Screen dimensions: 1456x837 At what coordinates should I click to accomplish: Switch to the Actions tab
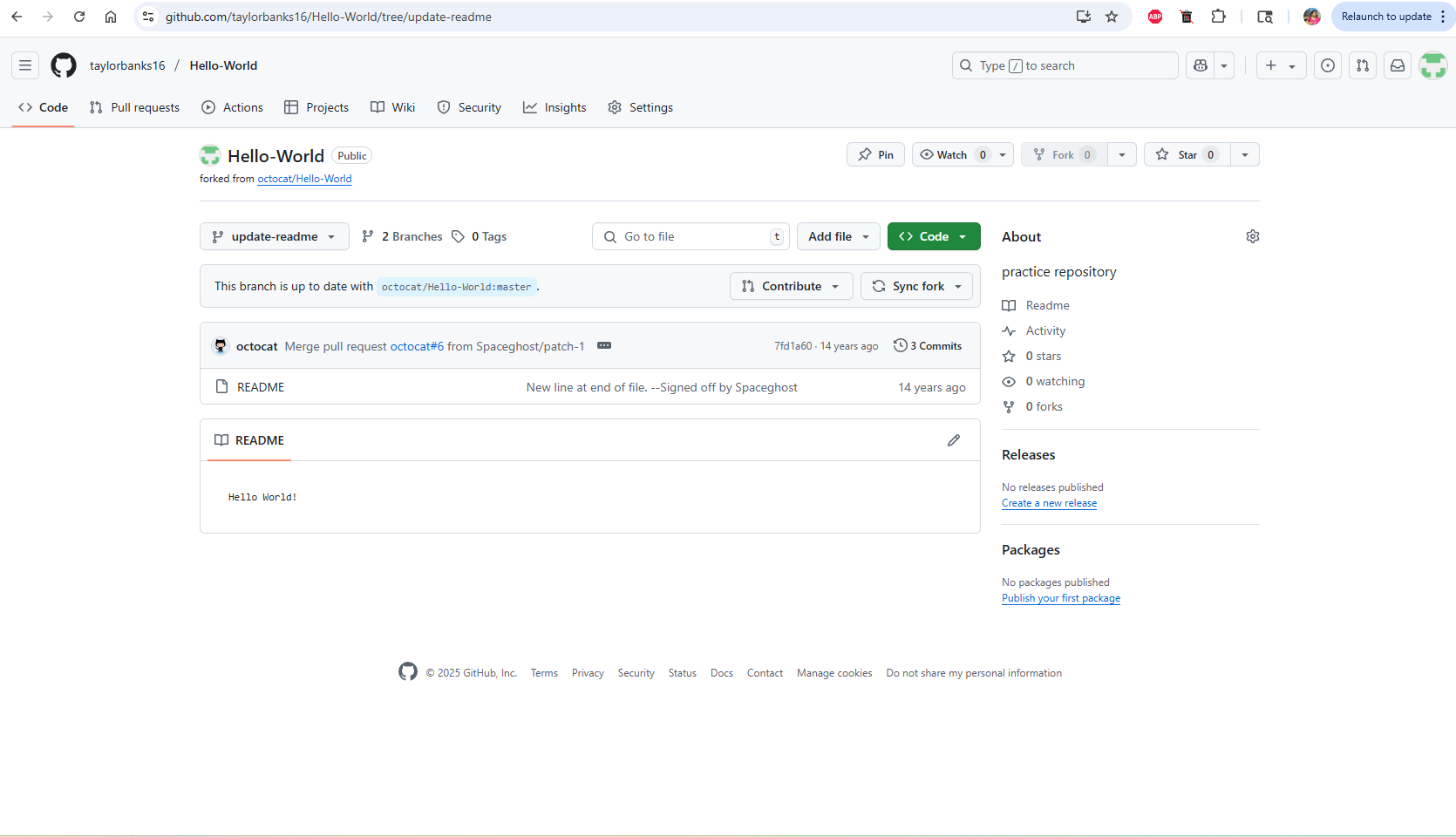pos(233,107)
